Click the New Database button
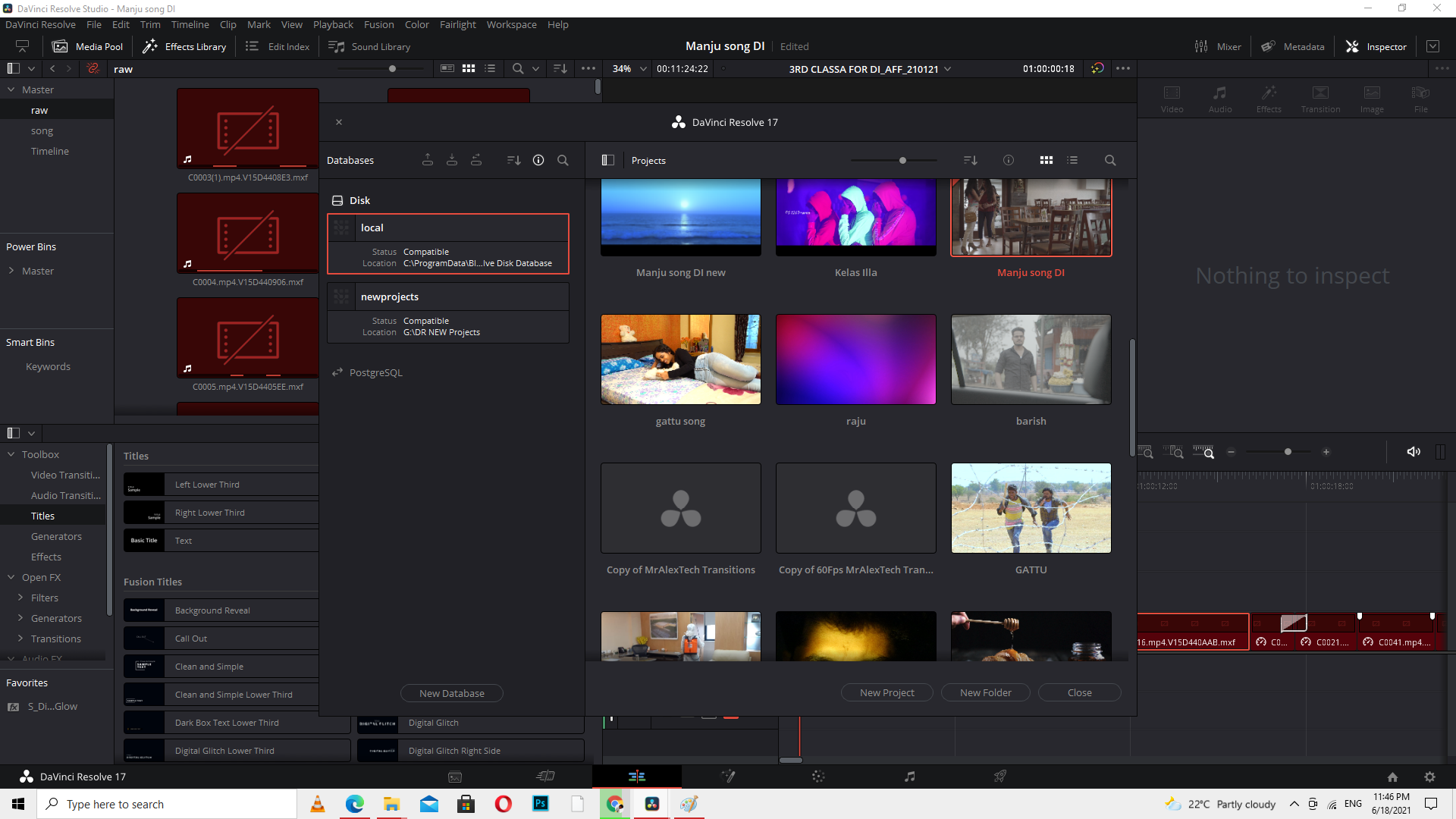 [x=452, y=693]
